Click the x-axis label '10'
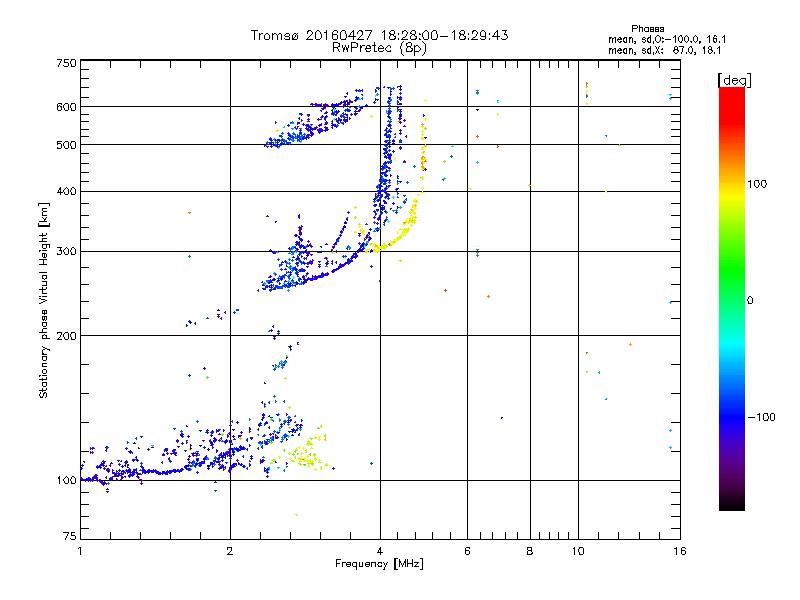Screen dimensions: 800x600 tap(578, 551)
